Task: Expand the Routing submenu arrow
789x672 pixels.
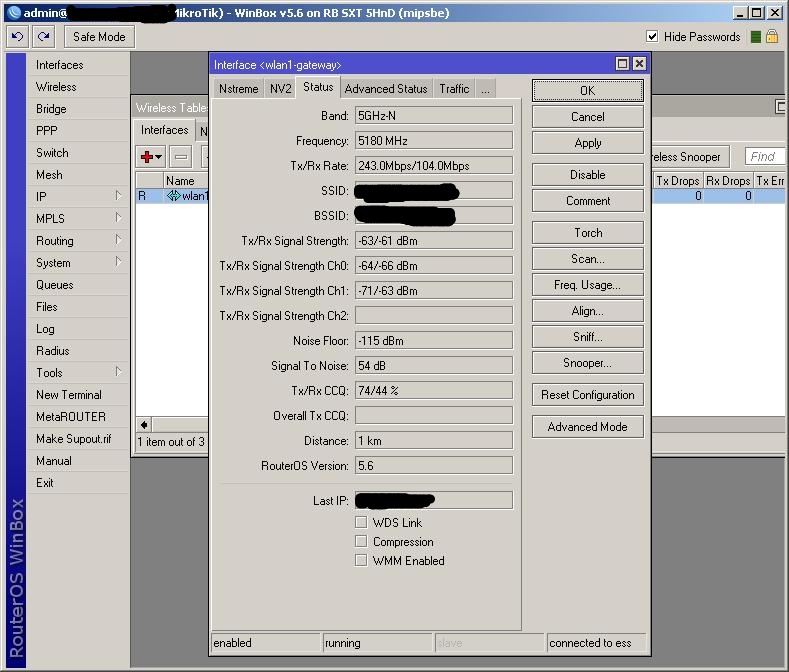Action: [118, 240]
